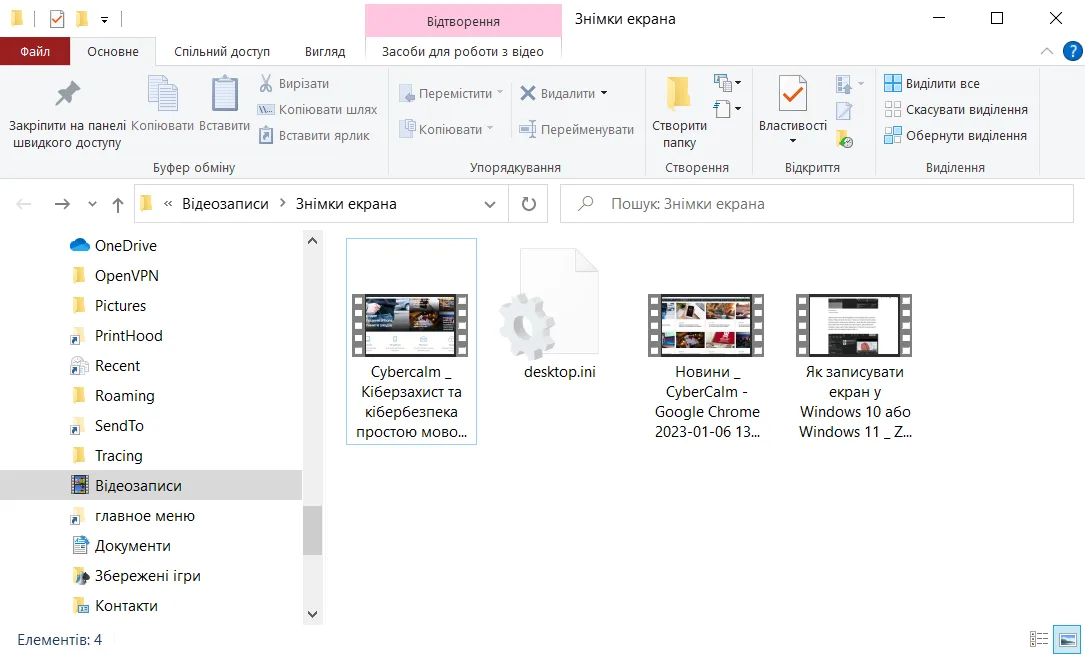Image resolution: width=1085 pixels, height=655 pixels.
Task: Clear selection with Скасувати виділення
Action: pyautogui.click(x=956, y=110)
